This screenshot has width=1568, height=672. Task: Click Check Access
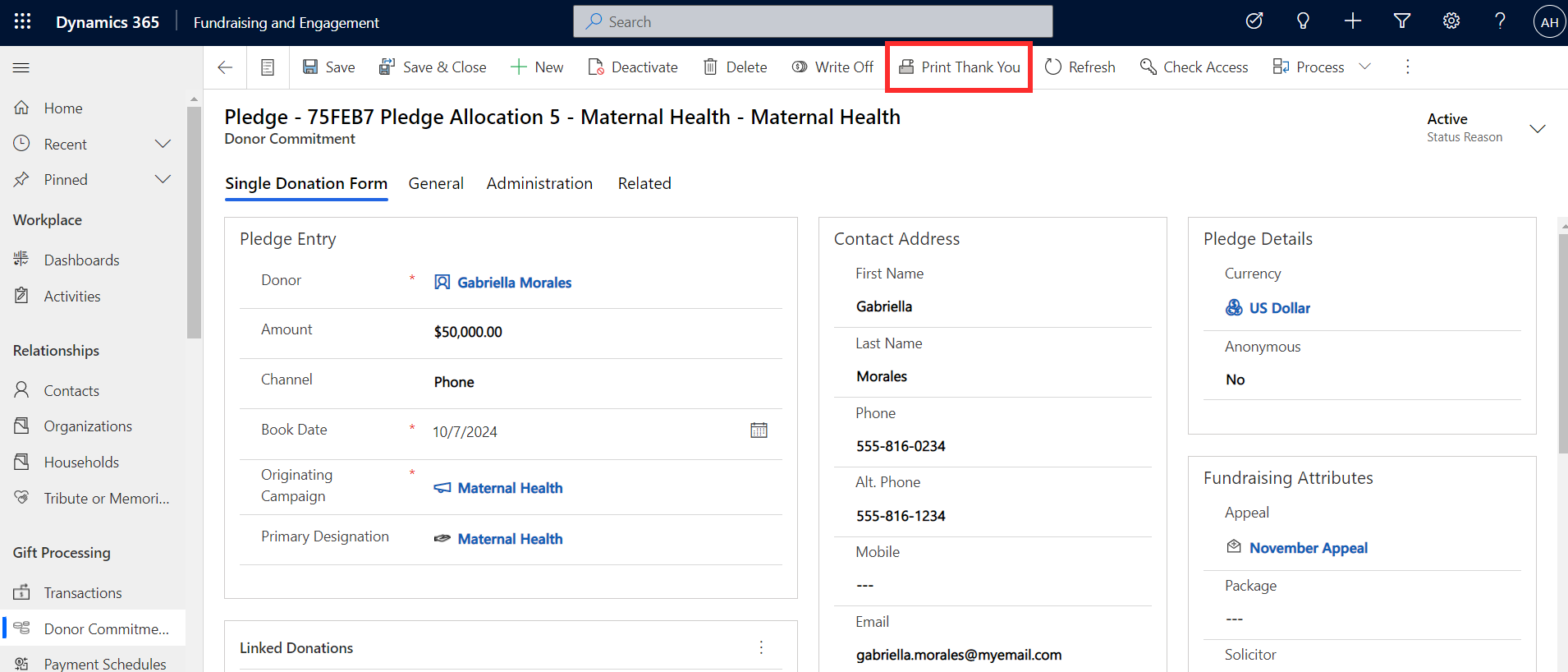click(x=1194, y=67)
